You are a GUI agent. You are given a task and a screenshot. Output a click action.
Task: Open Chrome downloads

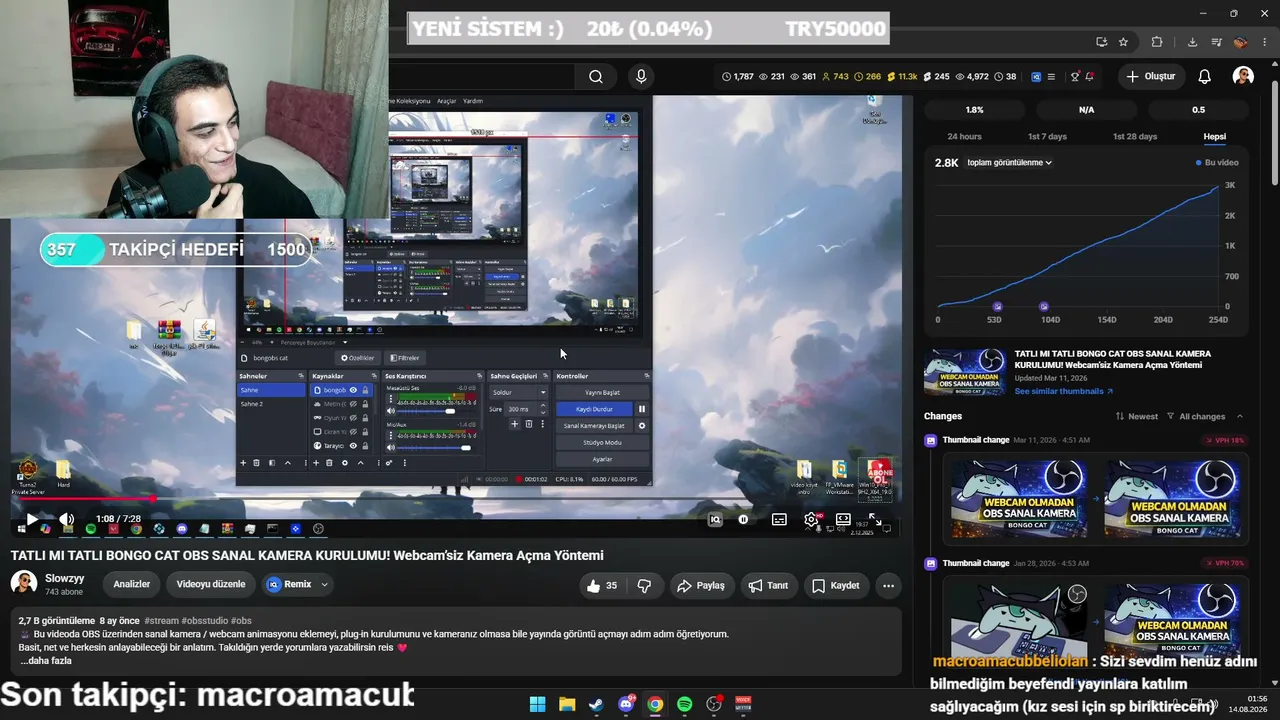1192,42
